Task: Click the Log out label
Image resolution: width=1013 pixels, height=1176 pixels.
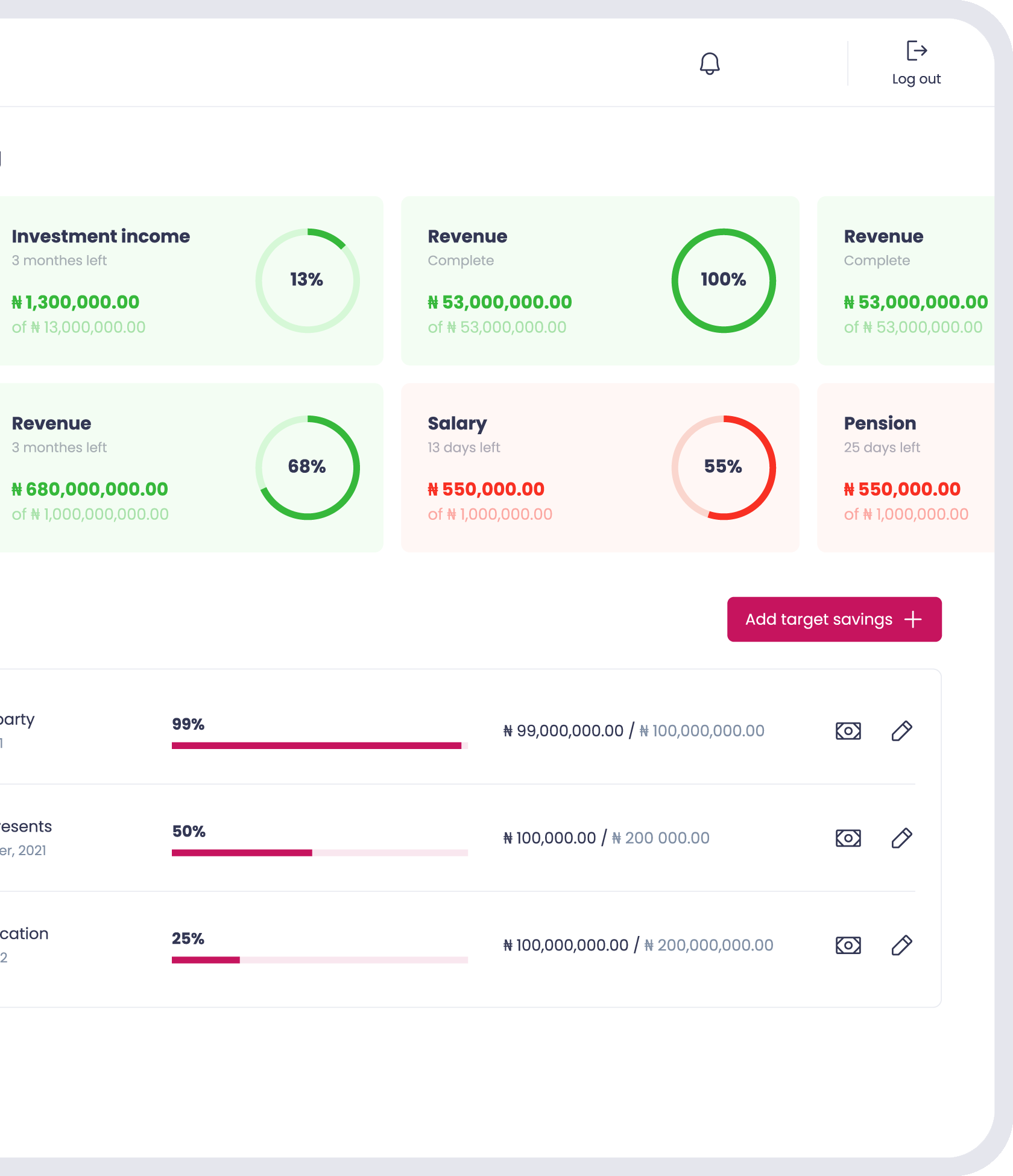Action: coord(917,79)
